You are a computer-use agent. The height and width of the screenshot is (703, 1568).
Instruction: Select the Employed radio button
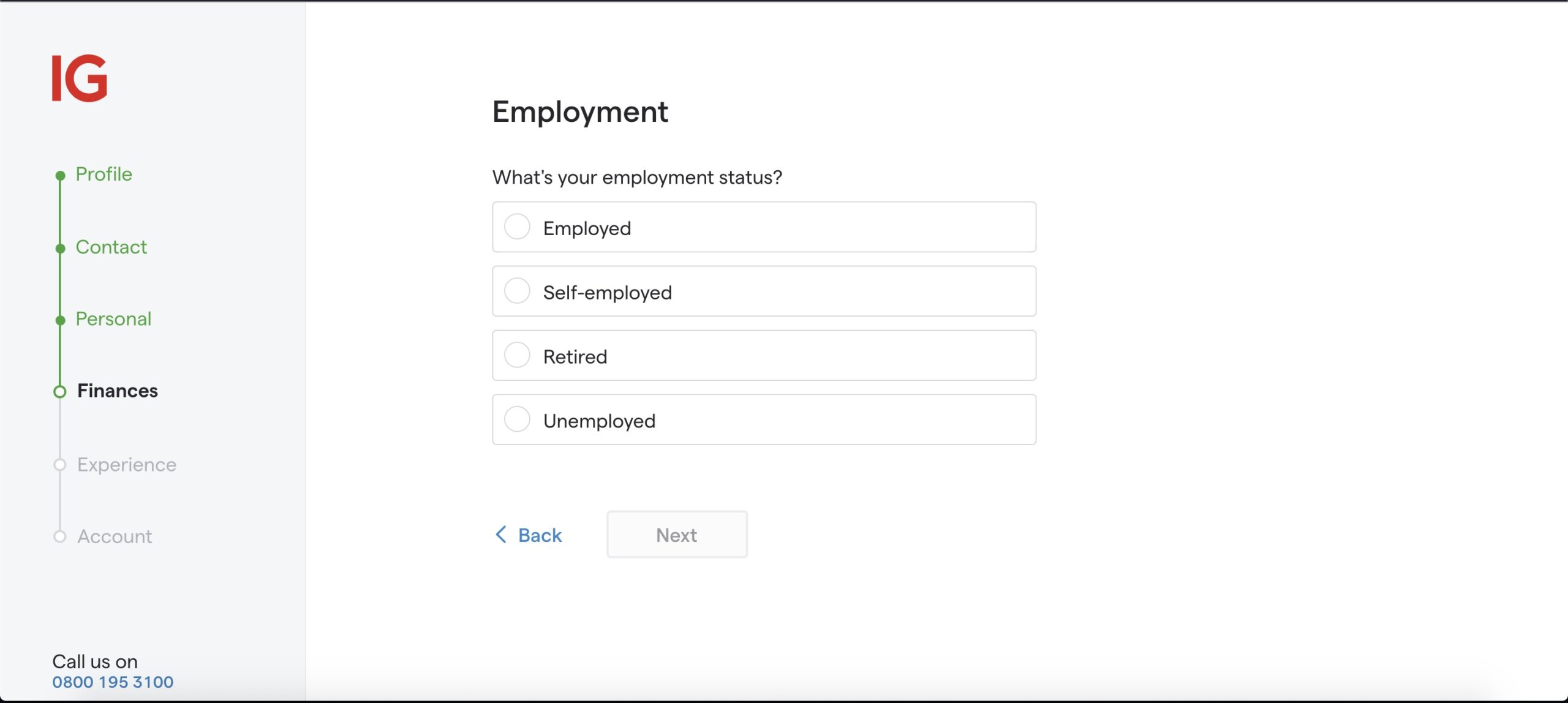click(x=517, y=227)
